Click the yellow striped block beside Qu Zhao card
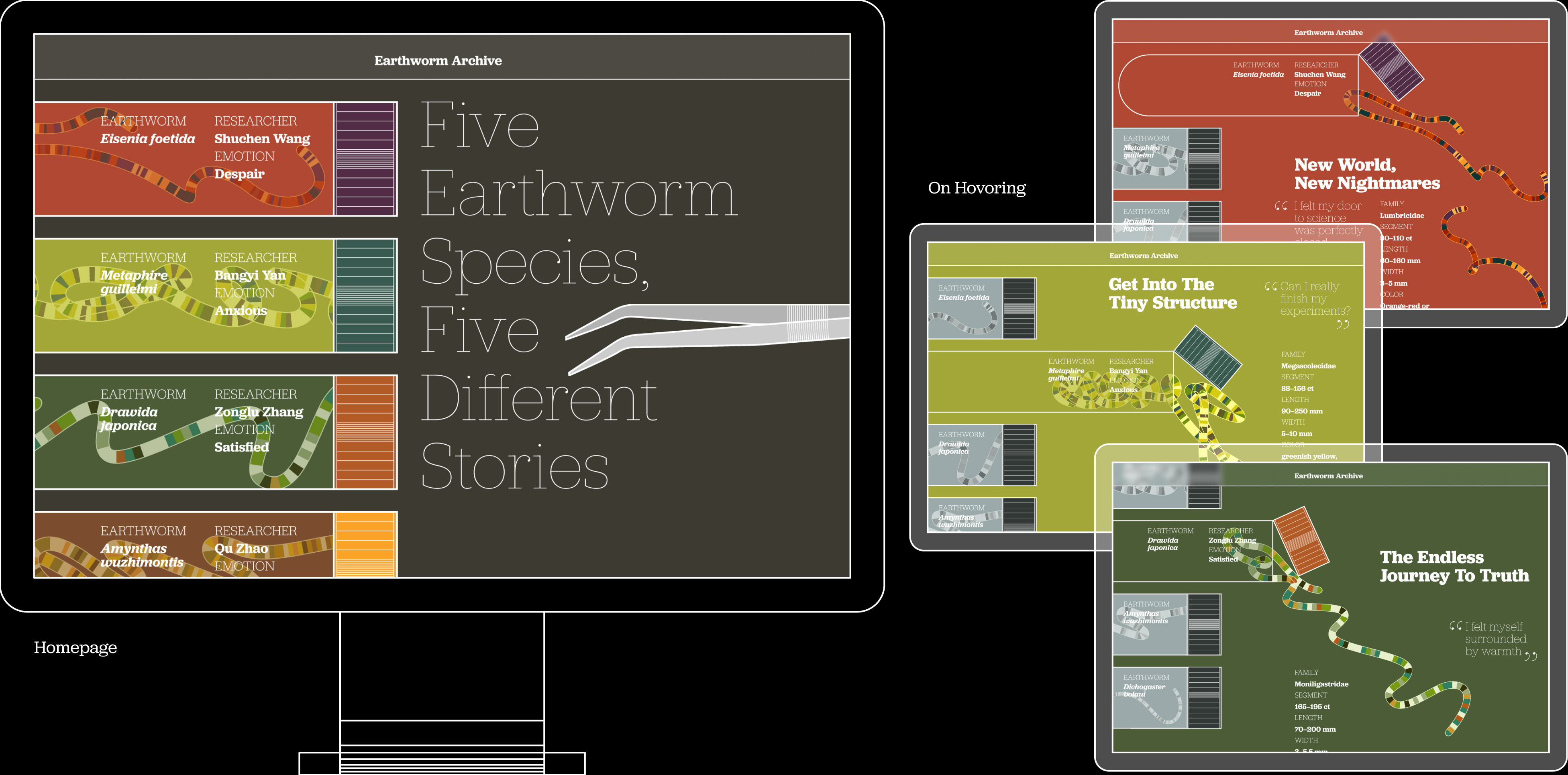The image size is (1568, 775). click(366, 545)
